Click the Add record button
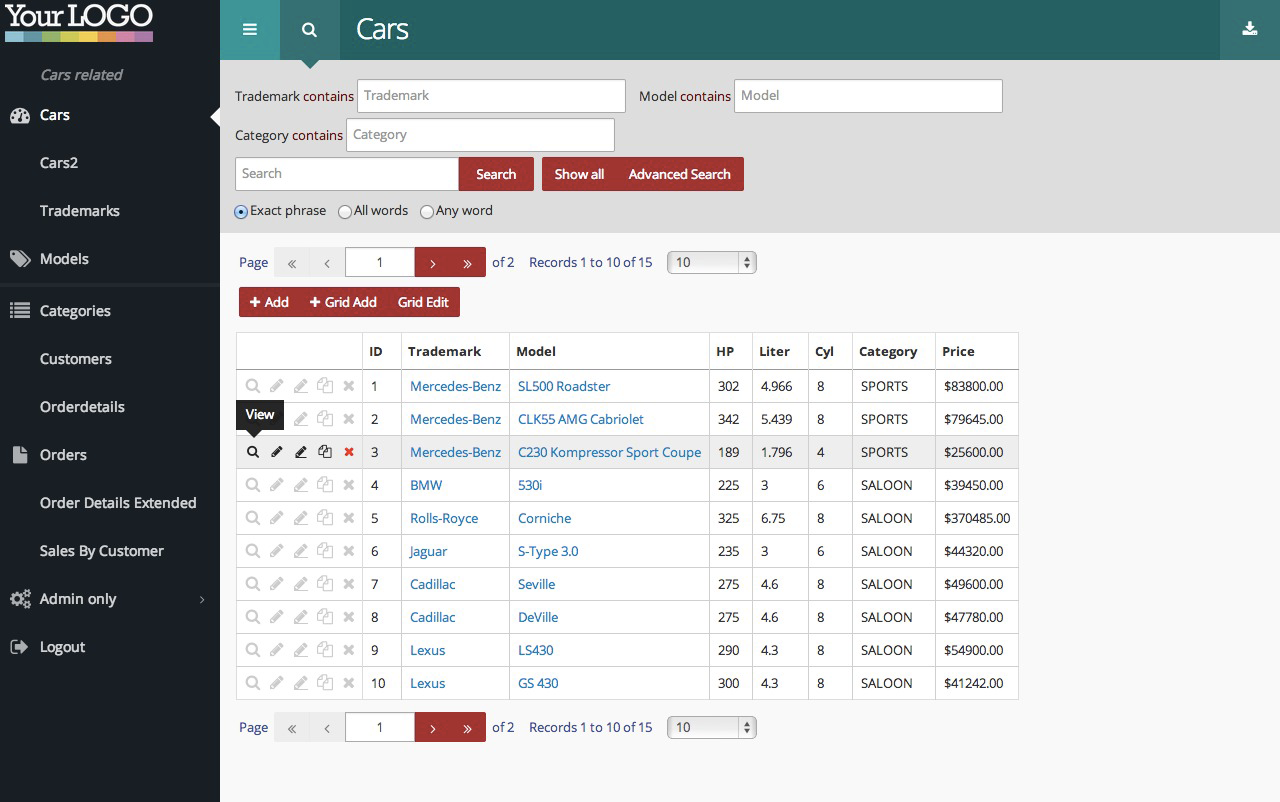 (269, 302)
